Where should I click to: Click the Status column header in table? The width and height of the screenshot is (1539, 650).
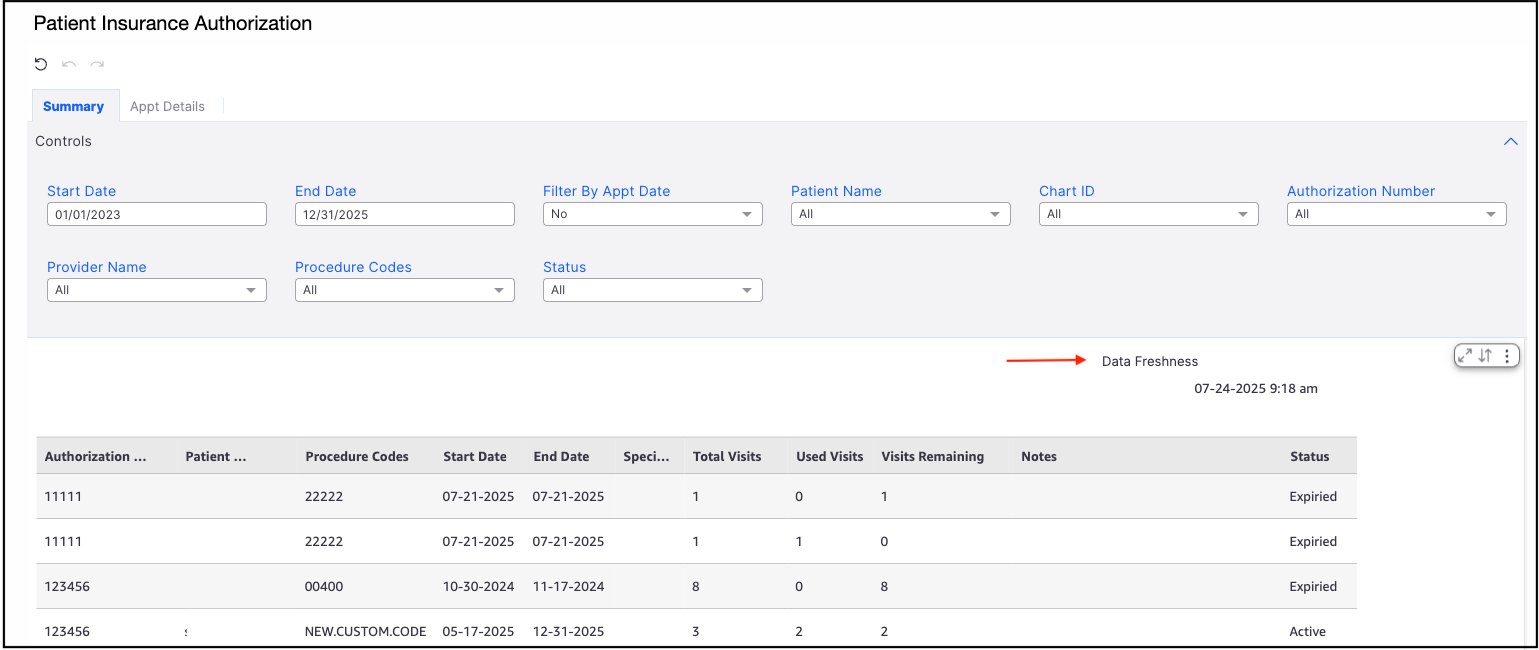point(1310,456)
